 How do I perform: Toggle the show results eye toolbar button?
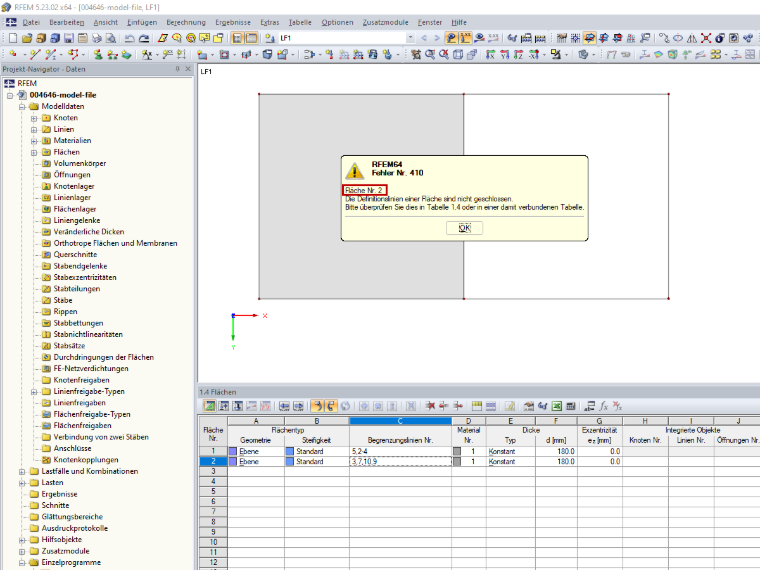(479, 38)
